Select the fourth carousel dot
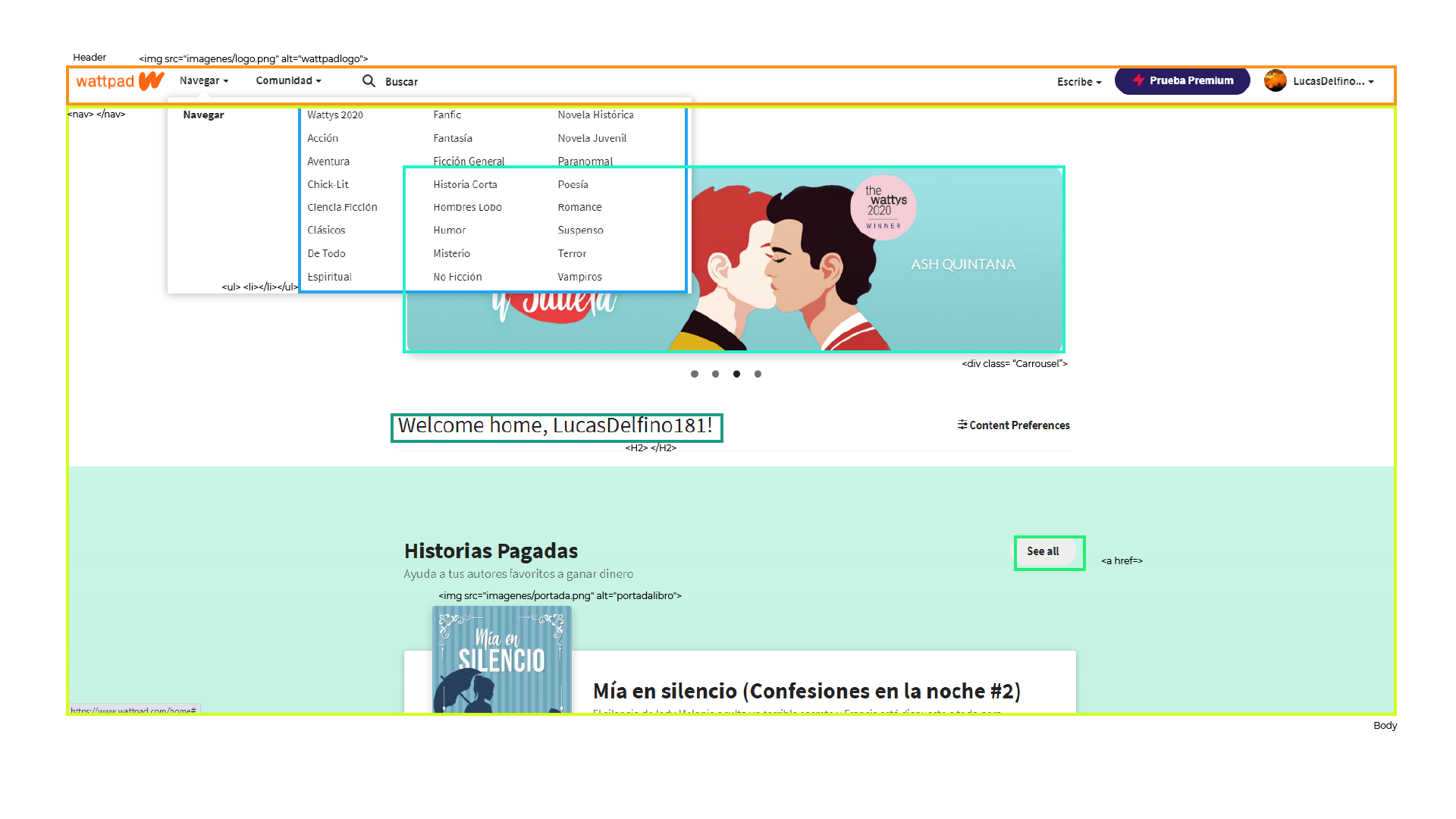 pyautogui.click(x=758, y=374)
